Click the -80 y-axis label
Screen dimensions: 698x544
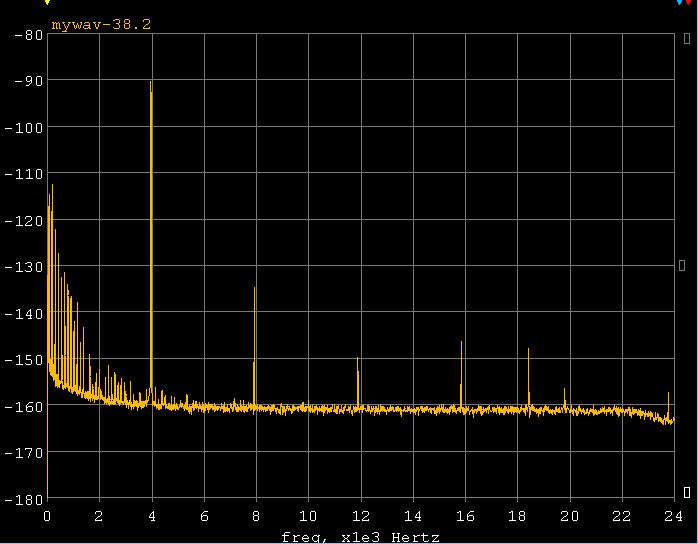click(29, 35)
